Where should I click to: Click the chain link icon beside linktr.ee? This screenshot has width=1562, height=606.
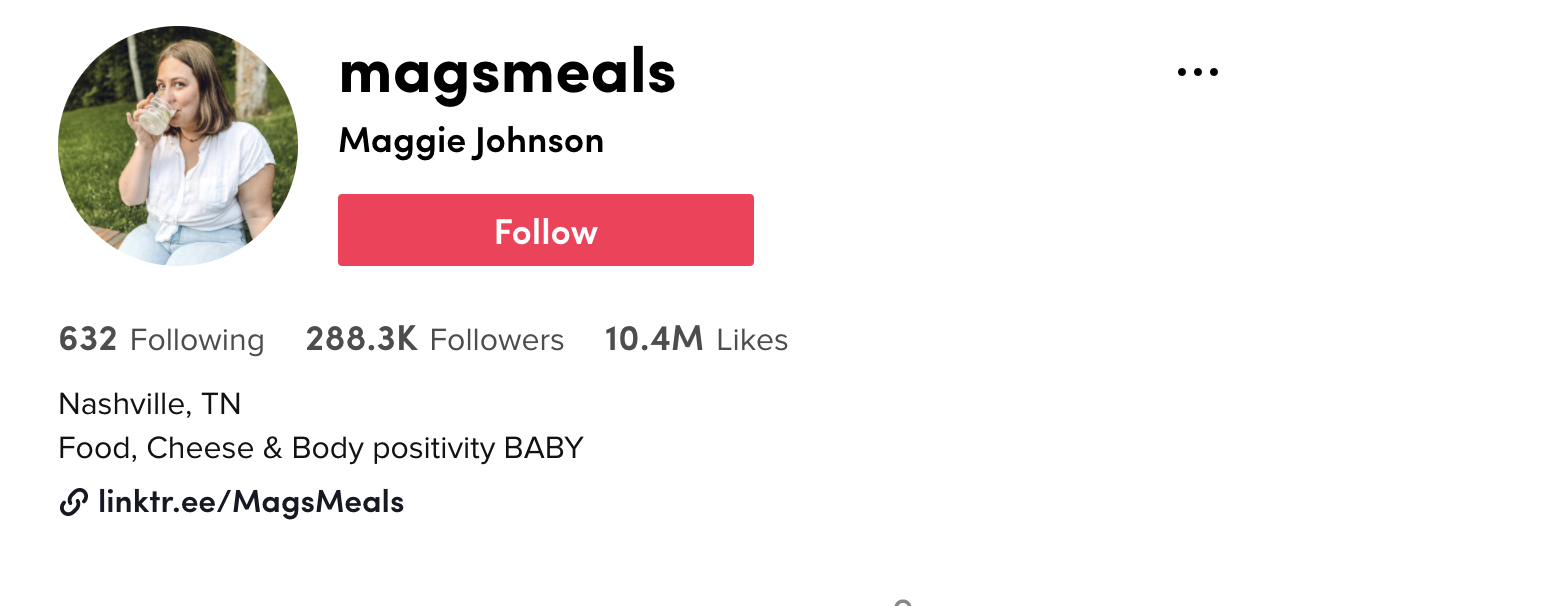[x=73, y=502]
